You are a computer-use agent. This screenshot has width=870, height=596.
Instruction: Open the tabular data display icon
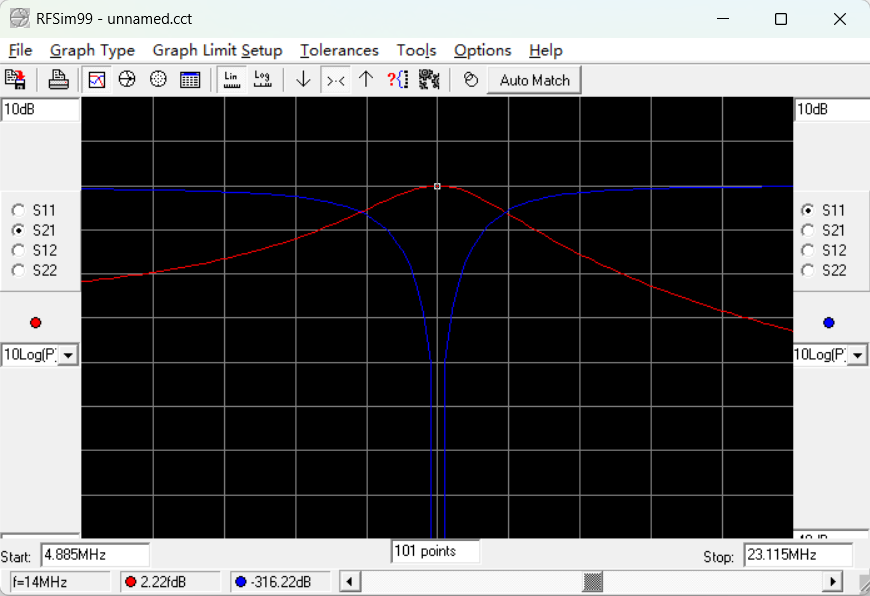click(190, 79)
